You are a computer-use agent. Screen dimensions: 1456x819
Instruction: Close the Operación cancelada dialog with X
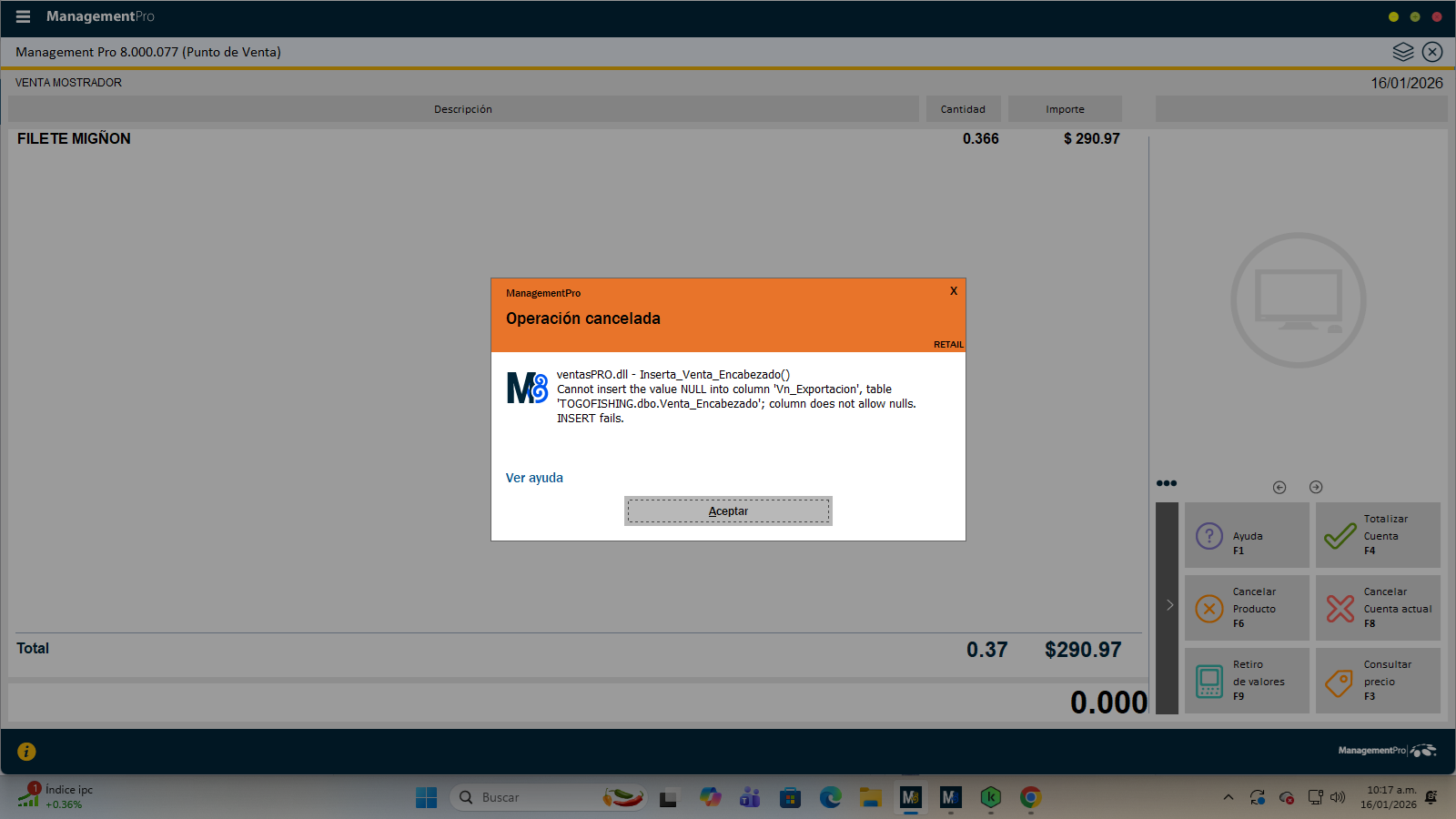953,291
